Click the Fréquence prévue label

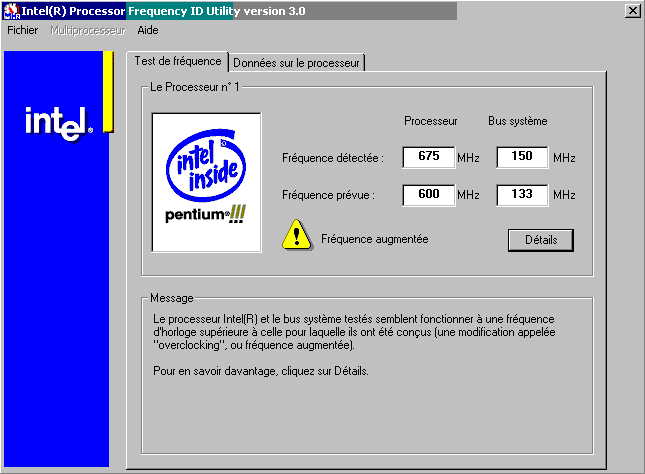328,195
